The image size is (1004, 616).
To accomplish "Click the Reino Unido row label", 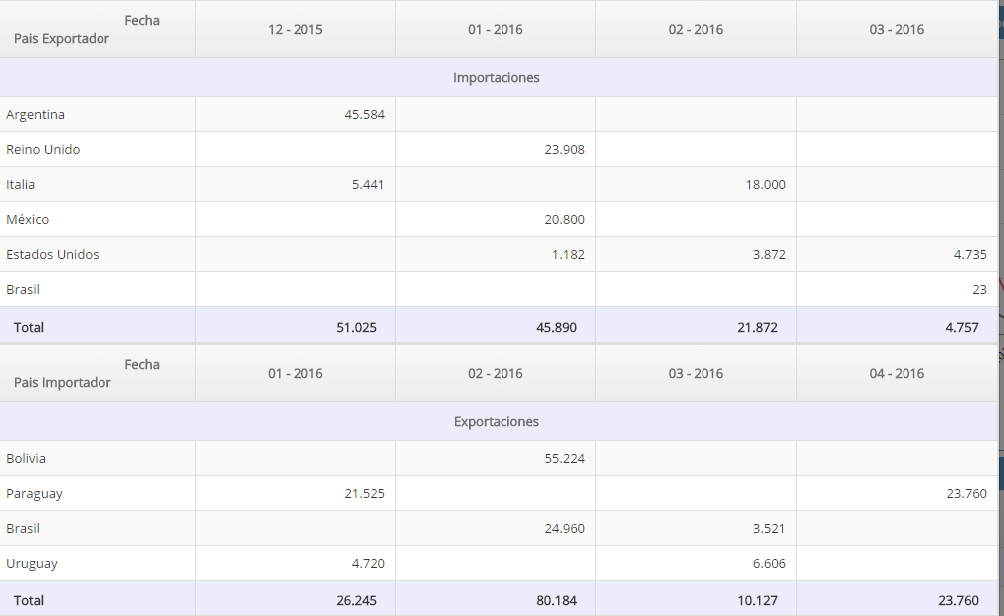I will 43,149.
